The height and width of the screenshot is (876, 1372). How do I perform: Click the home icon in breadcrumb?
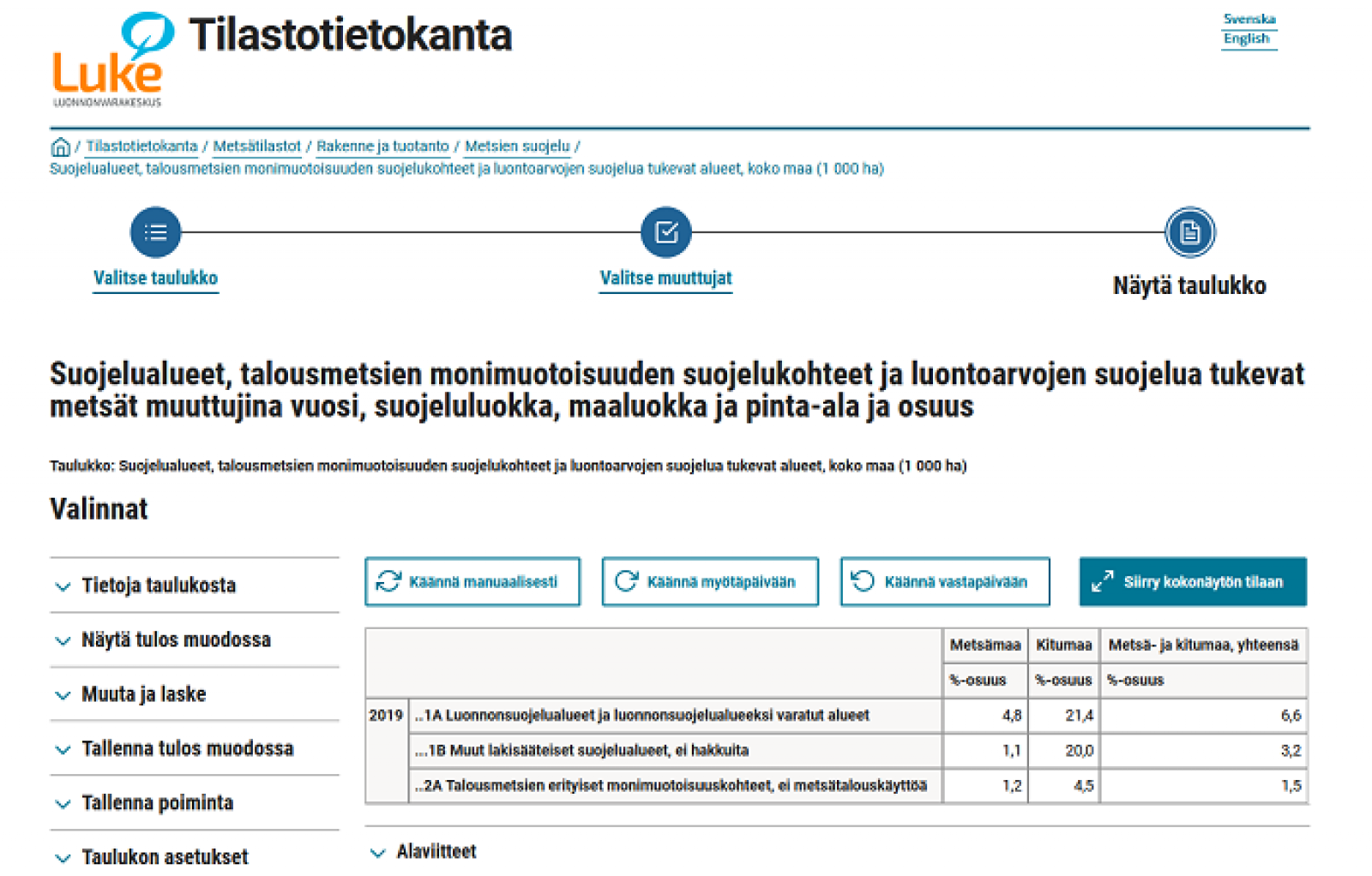pos(60,147)
